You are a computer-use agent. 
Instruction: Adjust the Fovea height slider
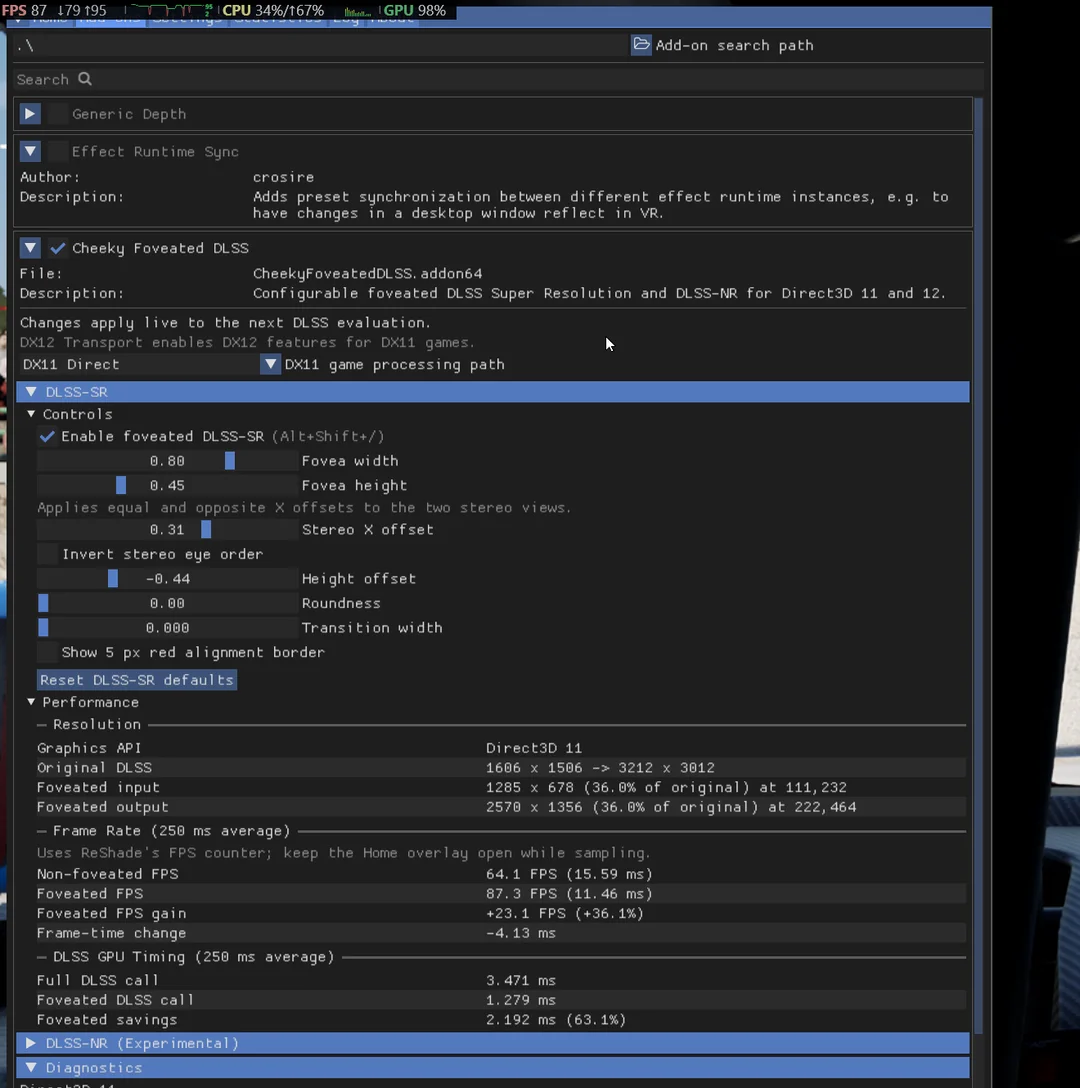click(x=167, y=485)
